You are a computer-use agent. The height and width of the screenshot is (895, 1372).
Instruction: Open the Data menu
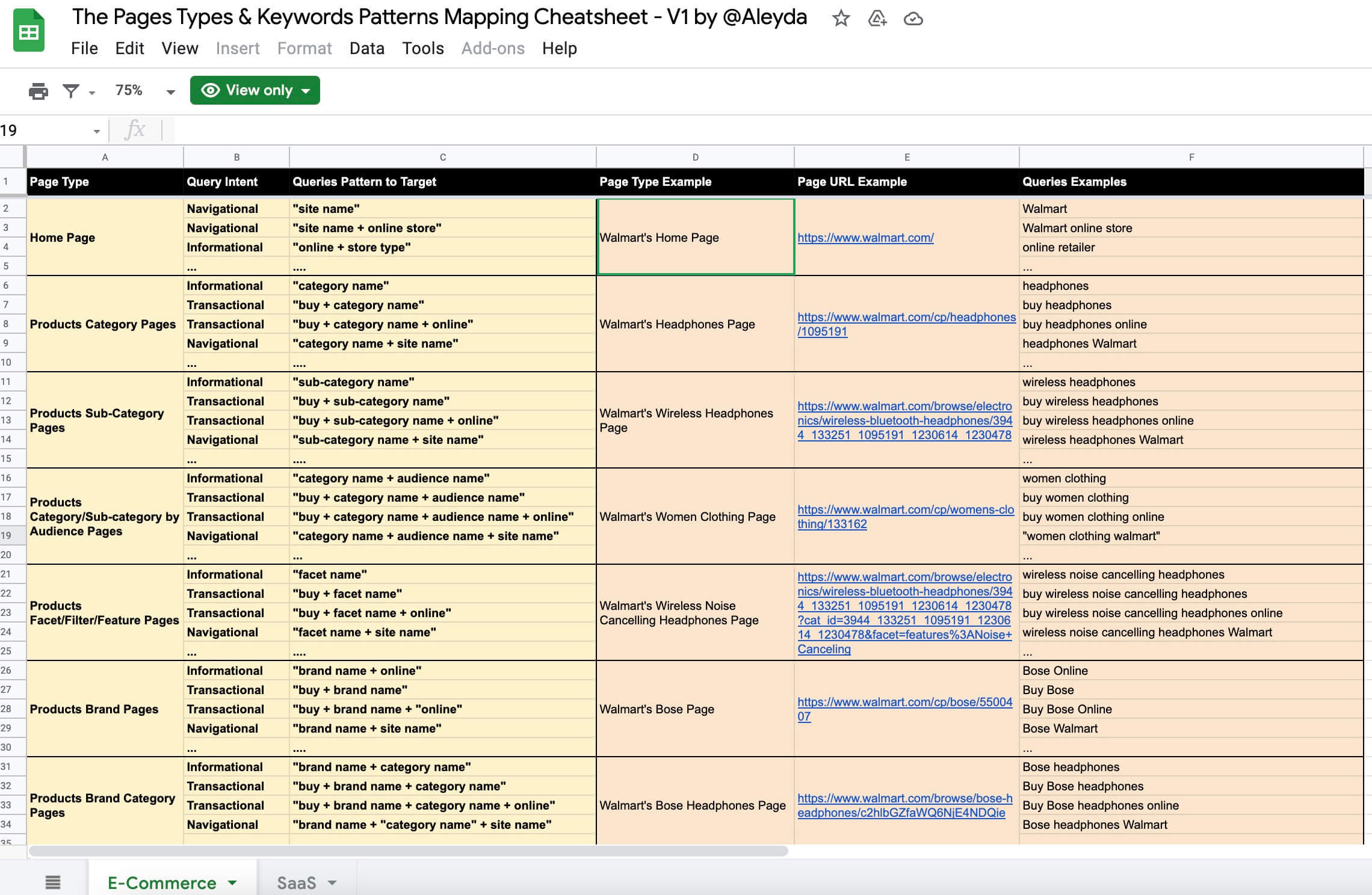[366, 48]
